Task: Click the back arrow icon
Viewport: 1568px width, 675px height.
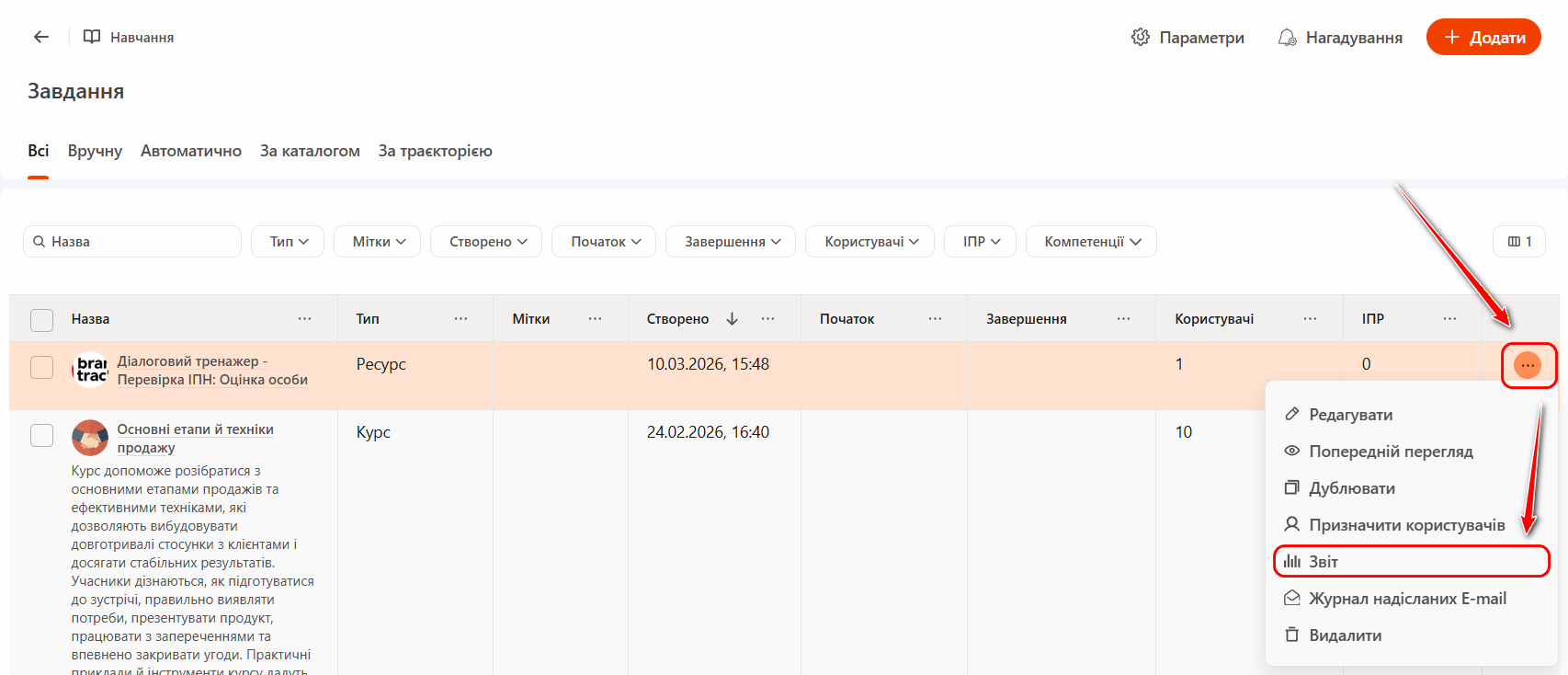Action: click(41, 37)
